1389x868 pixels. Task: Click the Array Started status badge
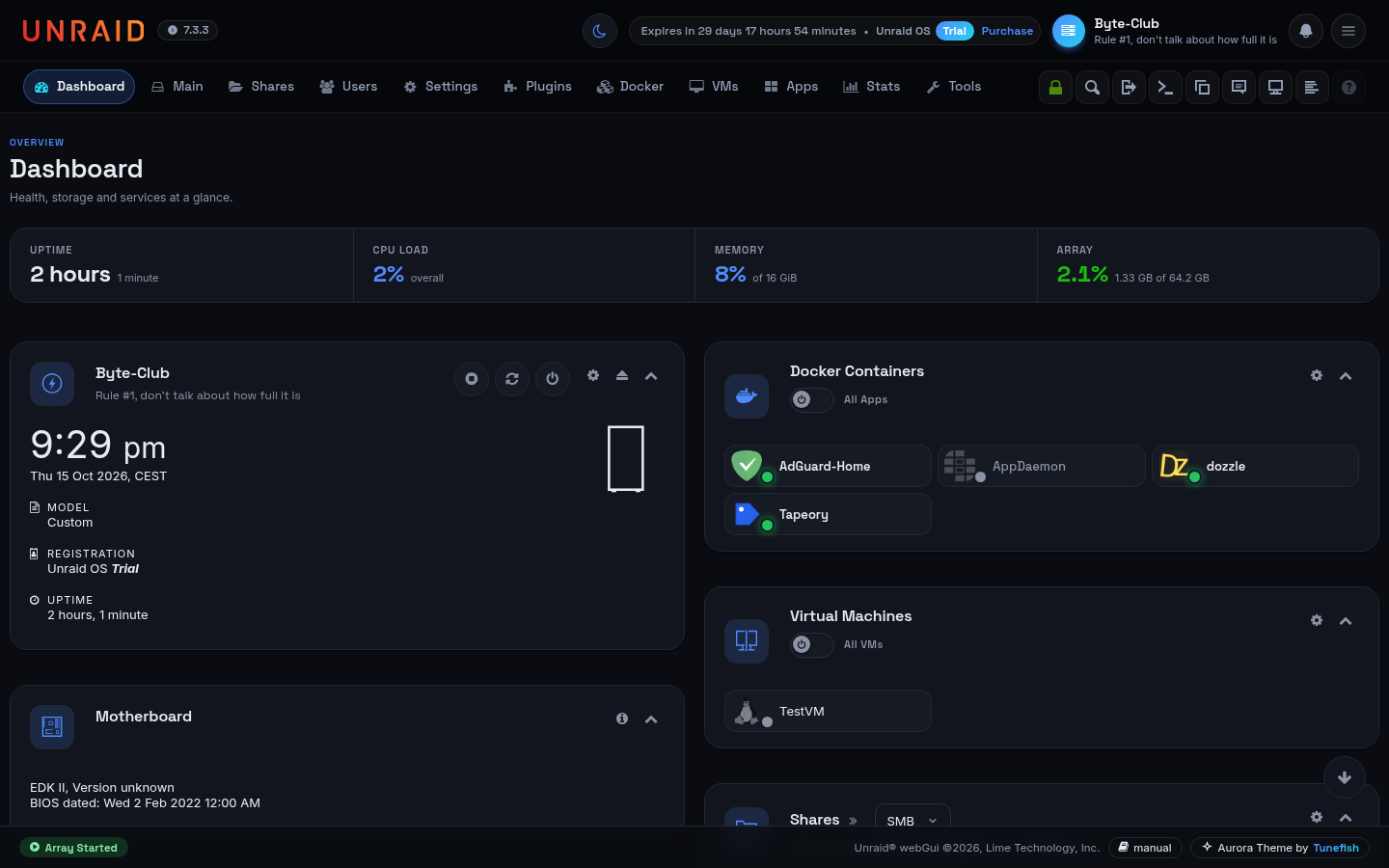(x=73, y=848)
